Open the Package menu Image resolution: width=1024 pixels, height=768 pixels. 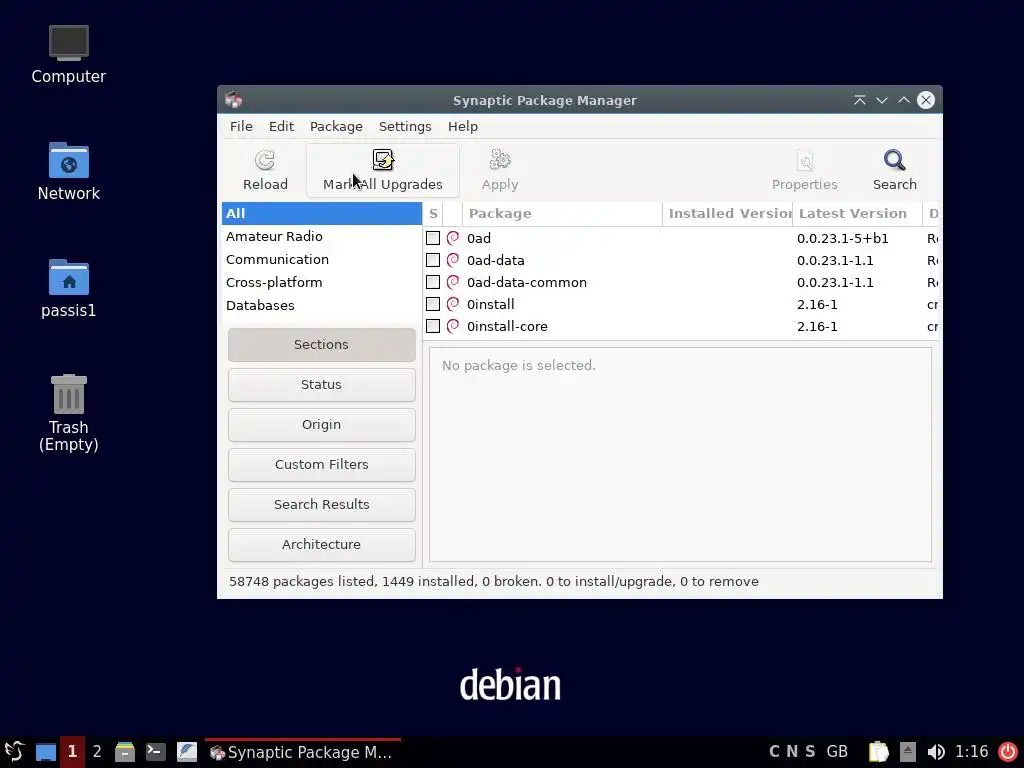336,126
